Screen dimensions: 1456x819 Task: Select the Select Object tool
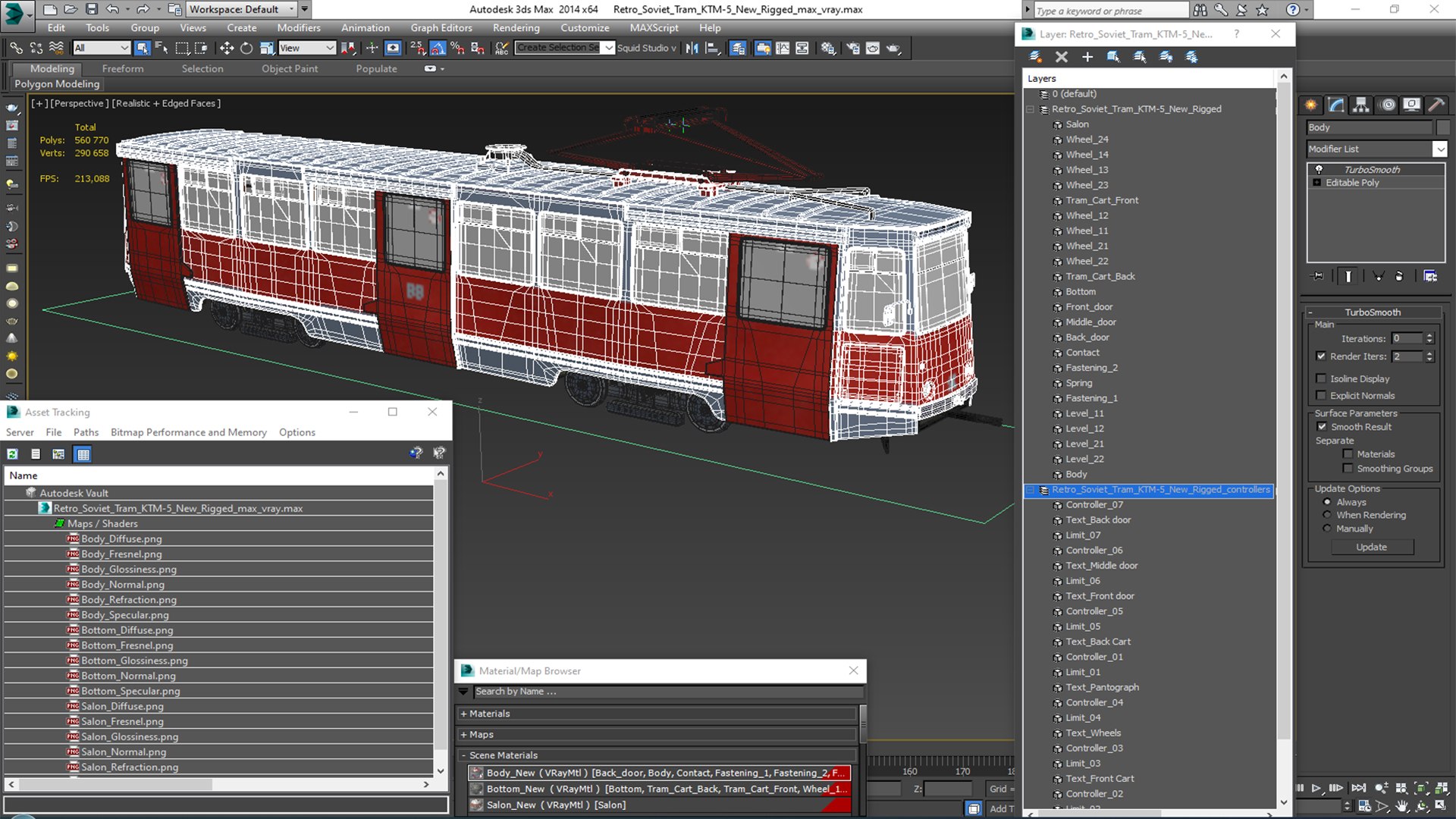pos(142,48)
